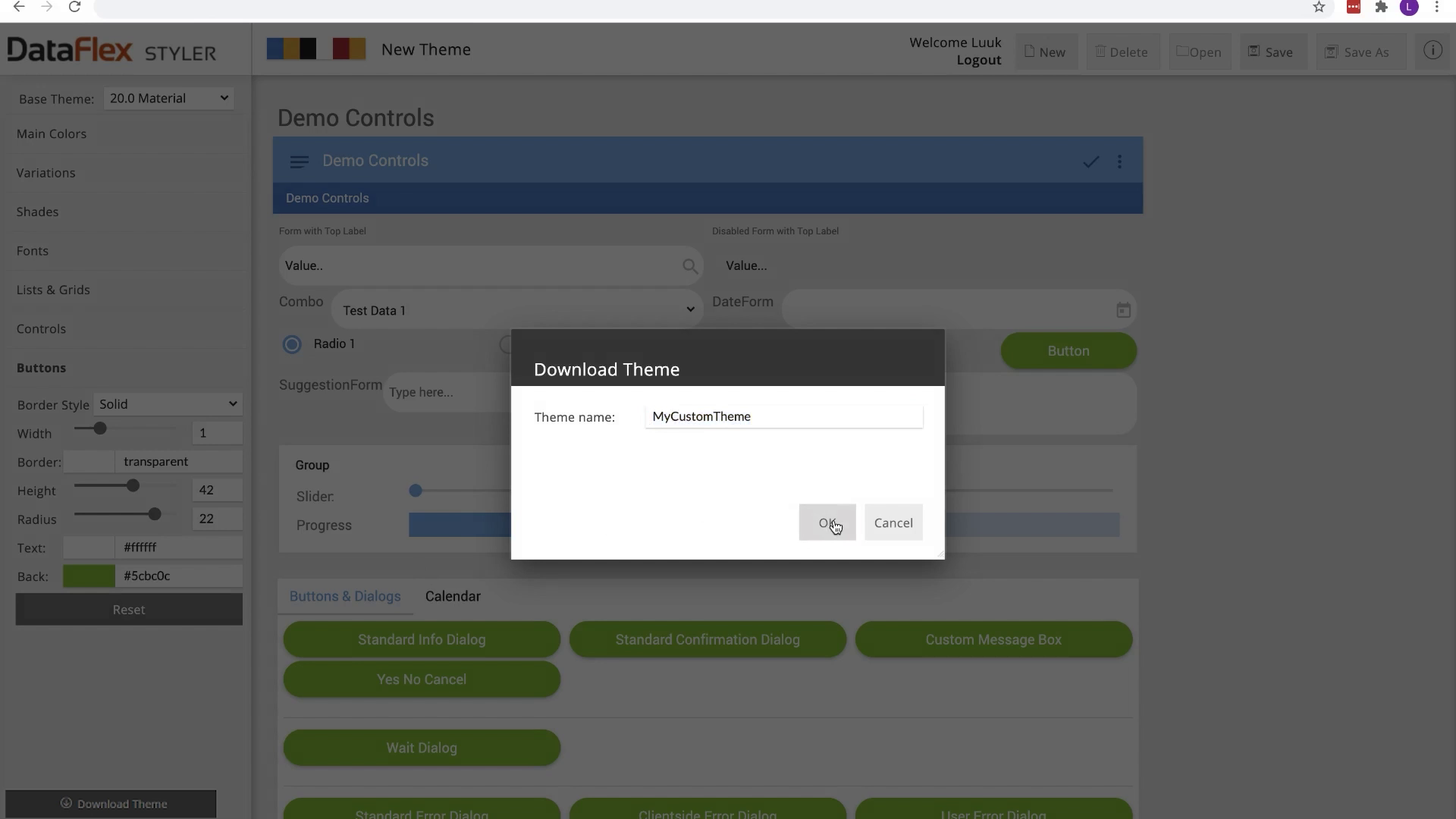Click the browser bookmark star icon
The height and width of the screenshot is (819, 1456).
[x=1319, y=7]
